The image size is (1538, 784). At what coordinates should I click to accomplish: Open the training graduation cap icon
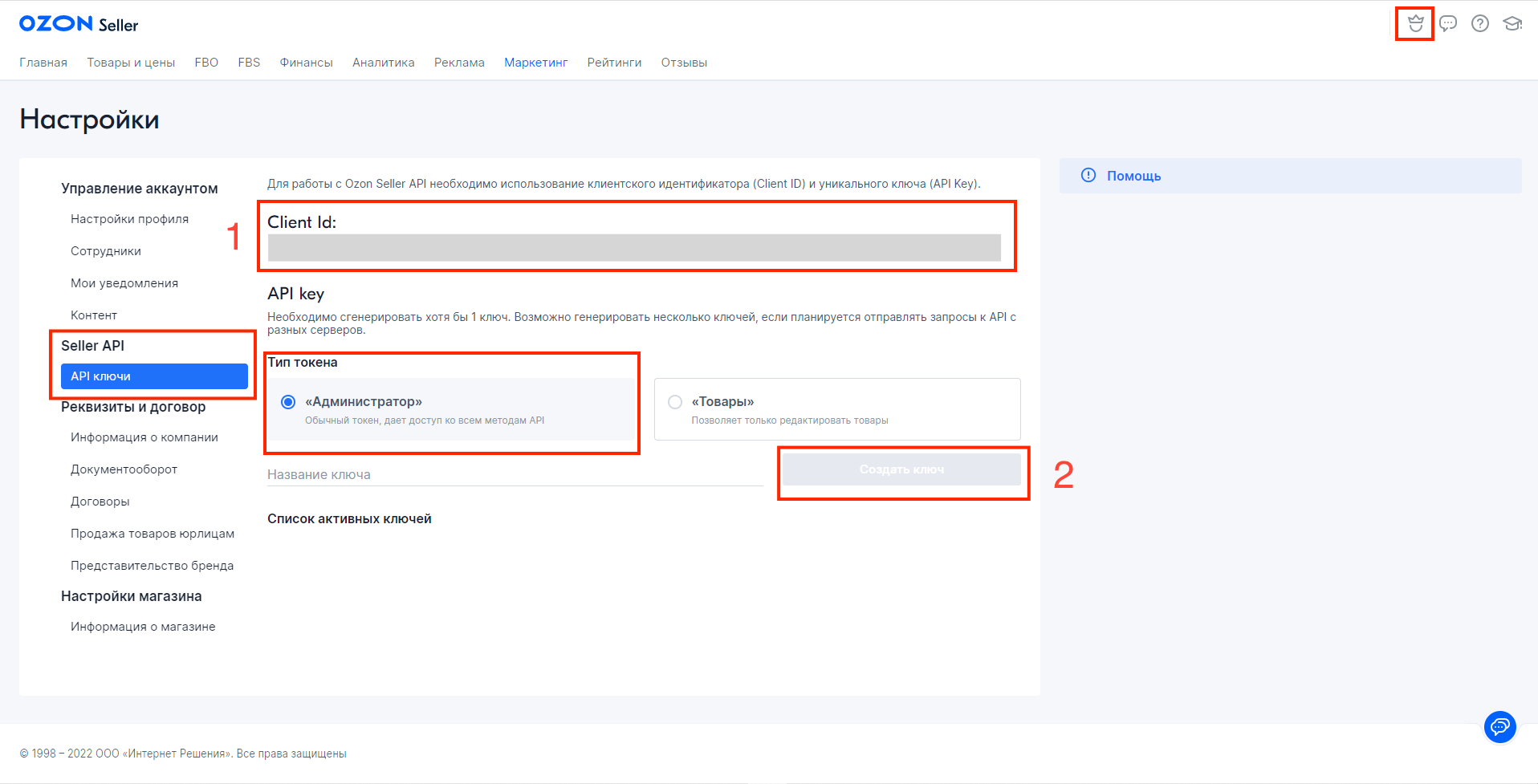pos(1512,23)
